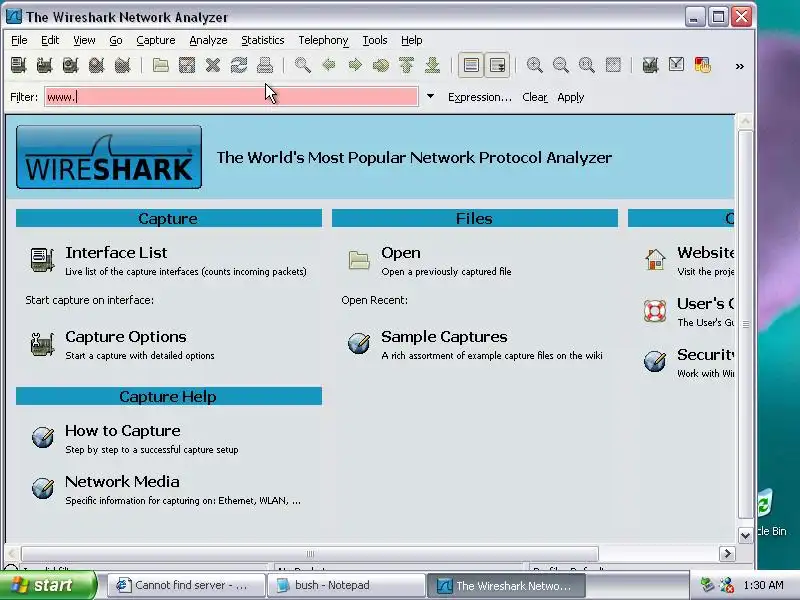Screen dimensions: 800x600
Task: Click the 1:30 AM system clock
Action: click(763, 585)
